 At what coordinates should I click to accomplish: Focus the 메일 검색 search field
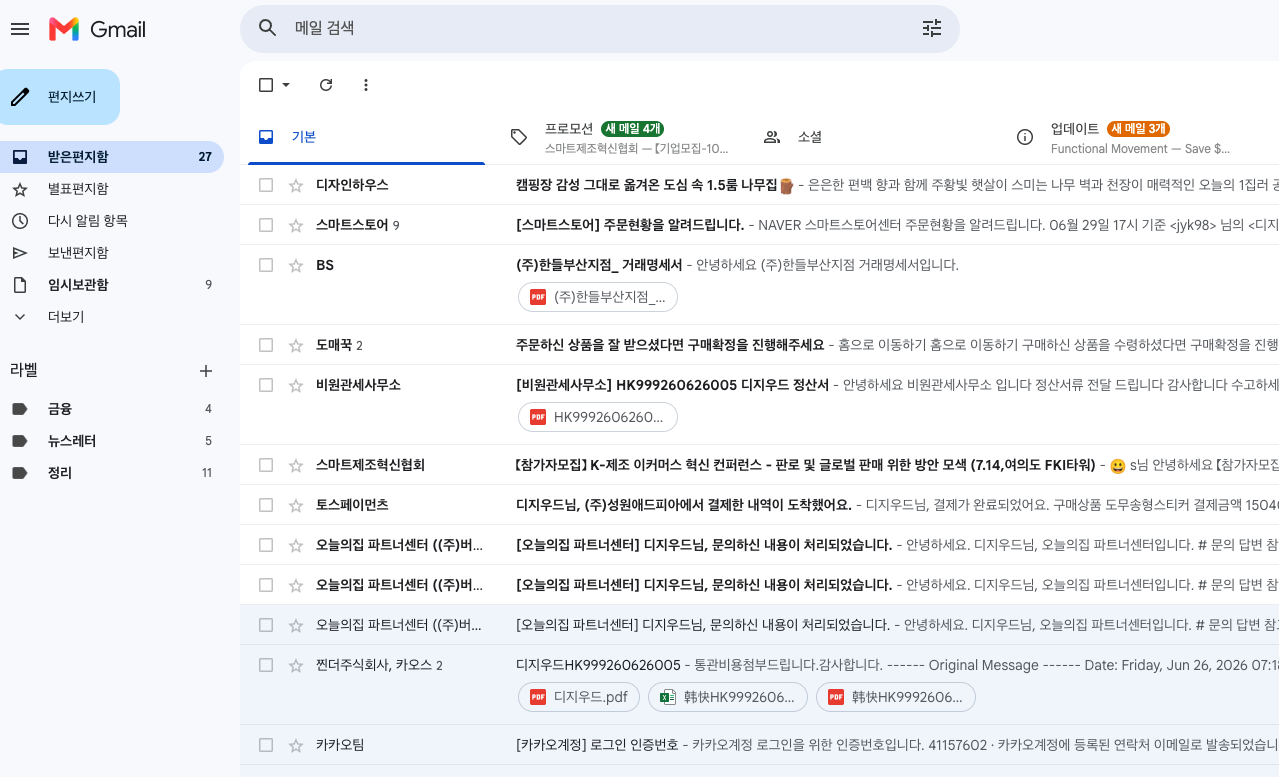click(600, 28)
